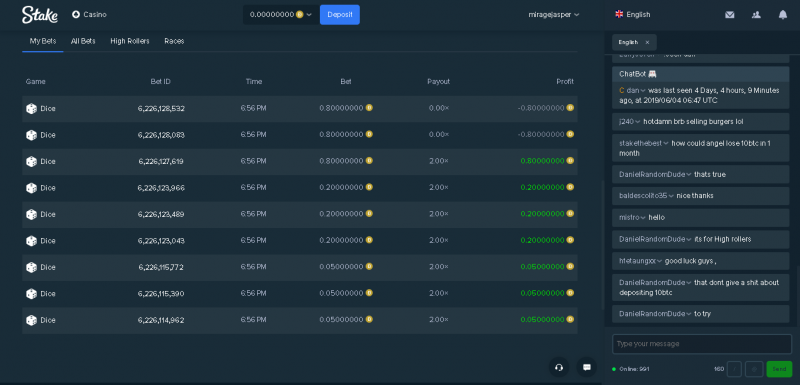The height and width of the screenshot is (385, 800).
Task: Close the English chat room tab
Action: pos(647,42)
